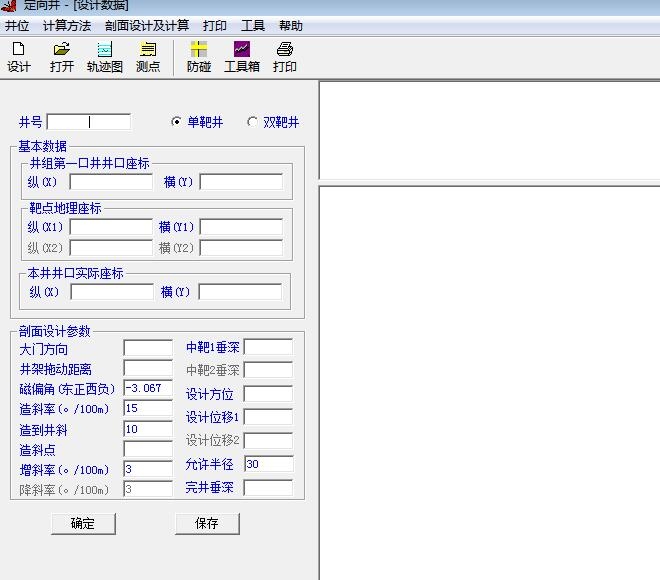Open the 打印 menu in menu bar

coord(215,26)
